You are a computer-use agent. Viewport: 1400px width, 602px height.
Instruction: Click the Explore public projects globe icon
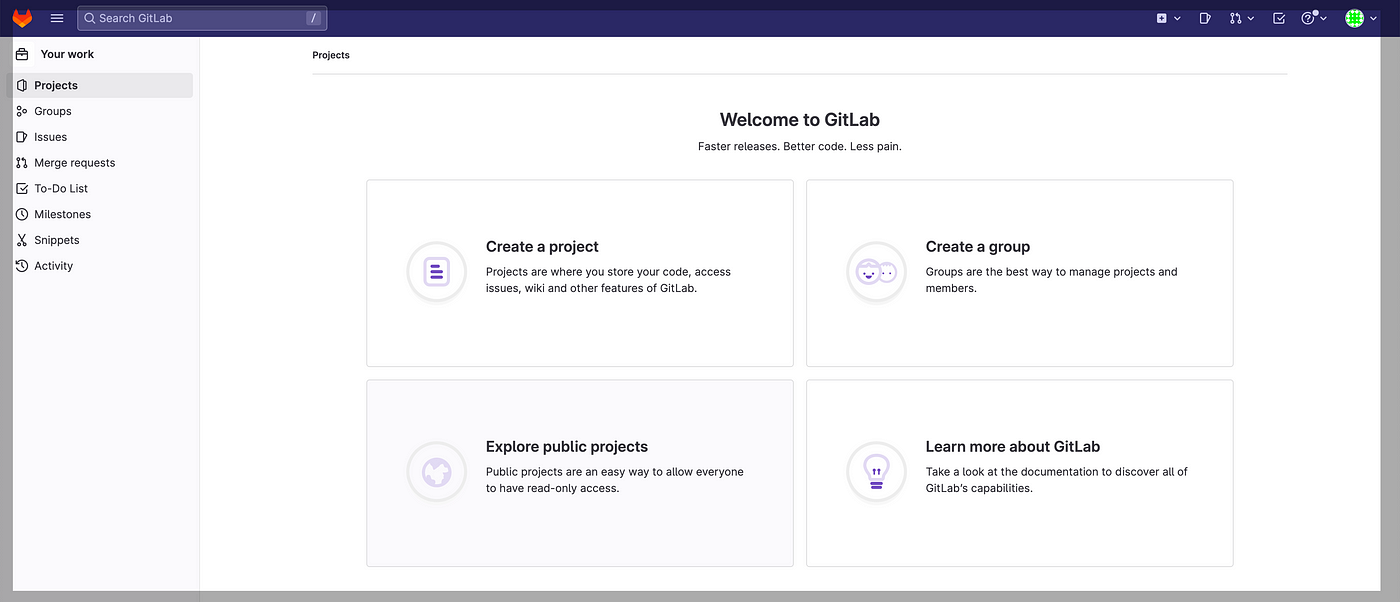437,472
